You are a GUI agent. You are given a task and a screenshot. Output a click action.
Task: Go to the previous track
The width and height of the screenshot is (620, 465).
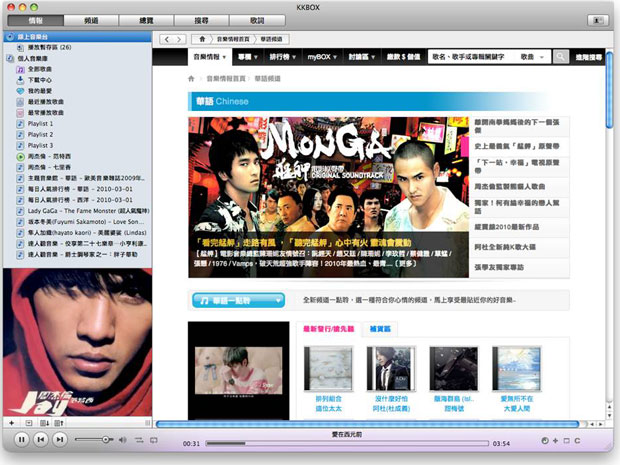click(x=42, y=440)
